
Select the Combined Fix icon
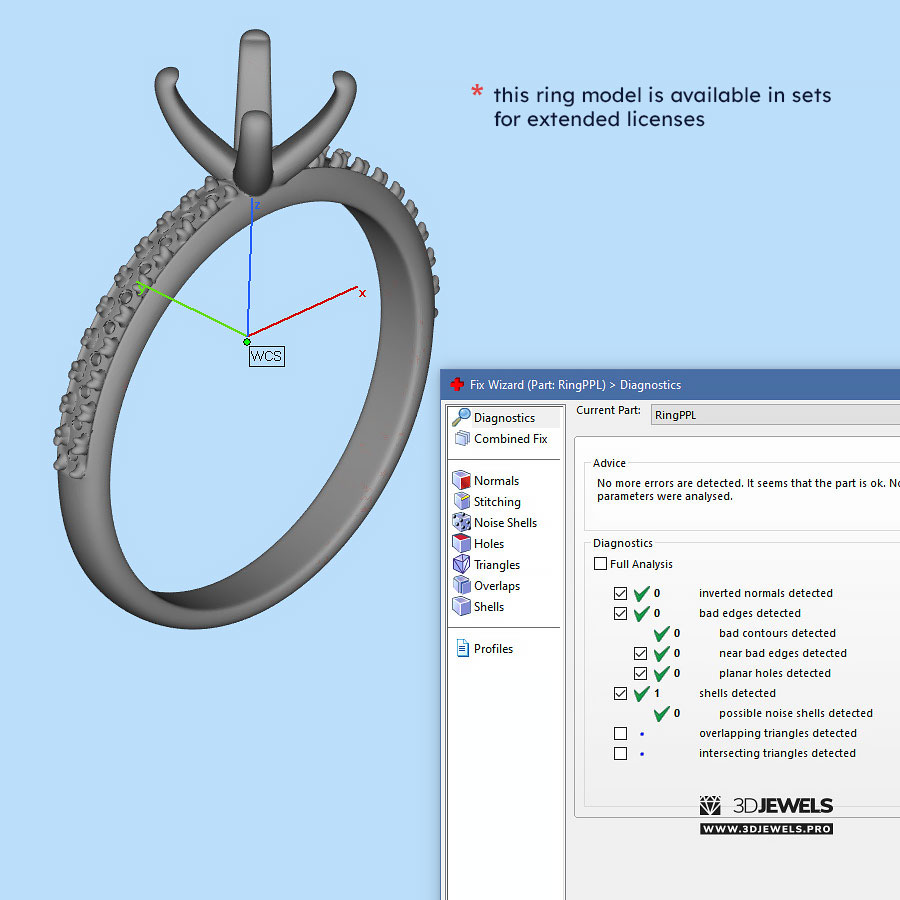(461, 439)
